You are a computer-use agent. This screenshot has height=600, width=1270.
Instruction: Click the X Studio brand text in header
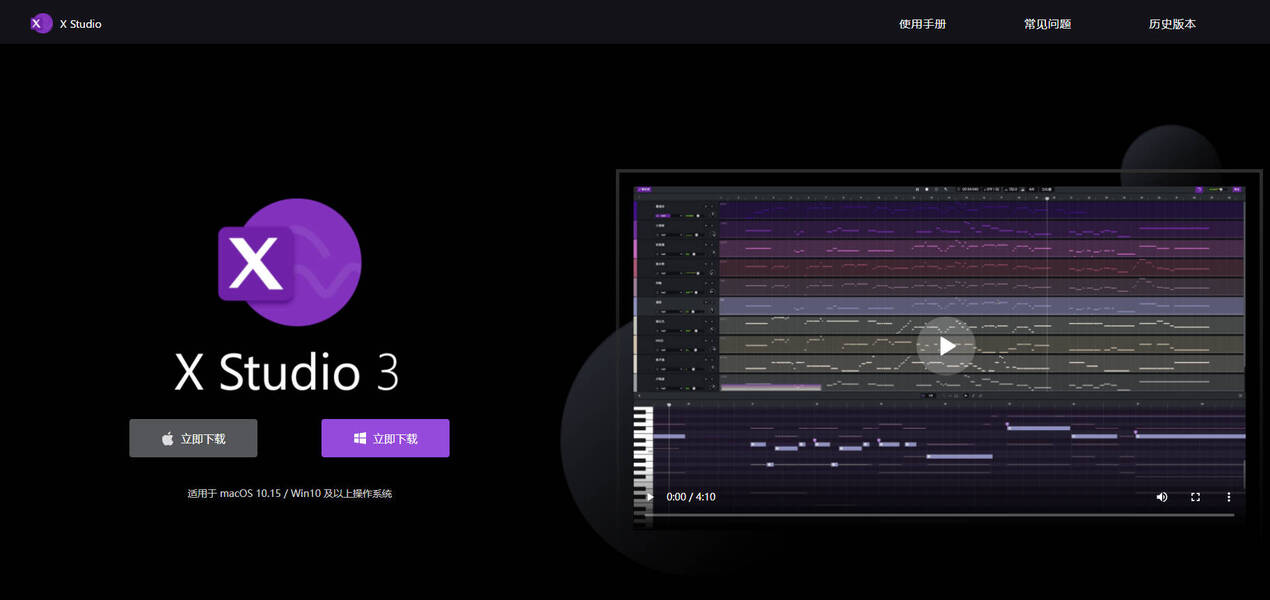tap(81, 24)
